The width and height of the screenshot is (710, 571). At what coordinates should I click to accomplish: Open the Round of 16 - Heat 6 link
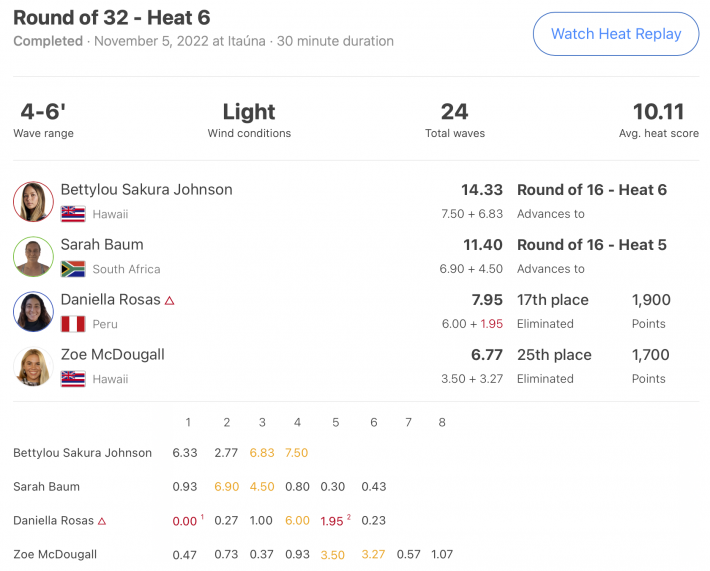coord(592,190)
